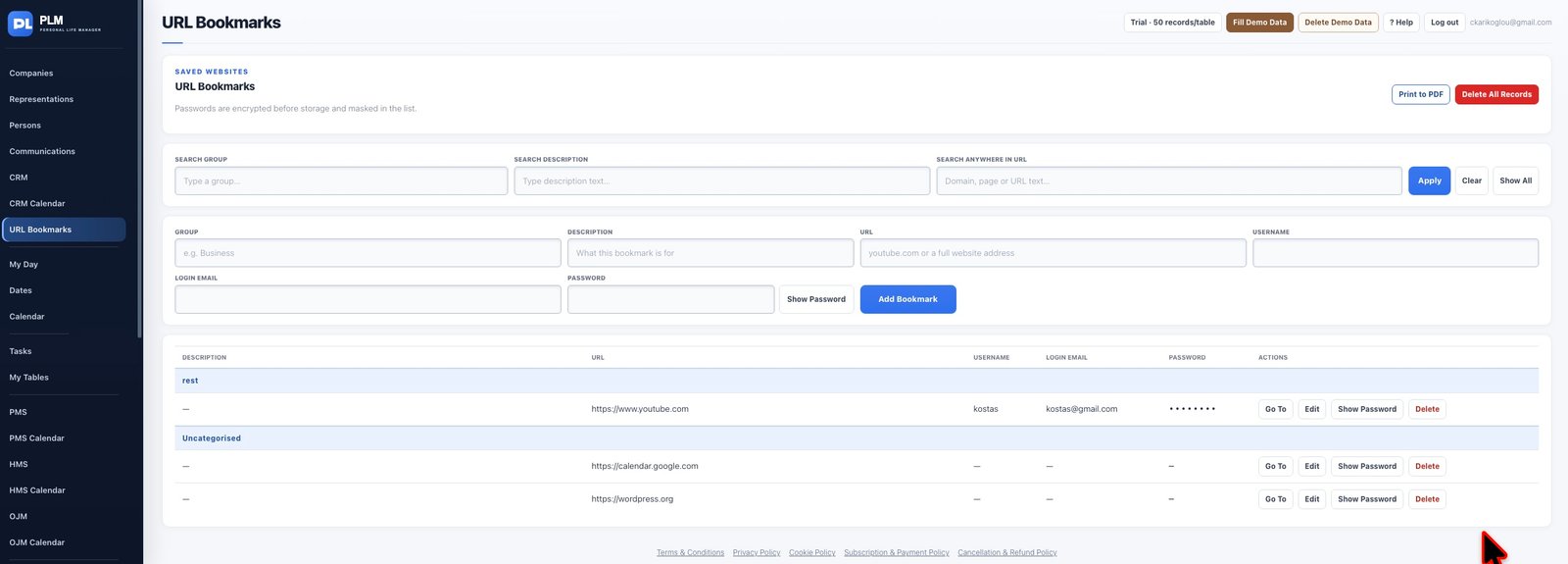Click Go To for calendar.google.com row
Viewport: 1568px width, 564px height.
click(x=1275, y=466)
